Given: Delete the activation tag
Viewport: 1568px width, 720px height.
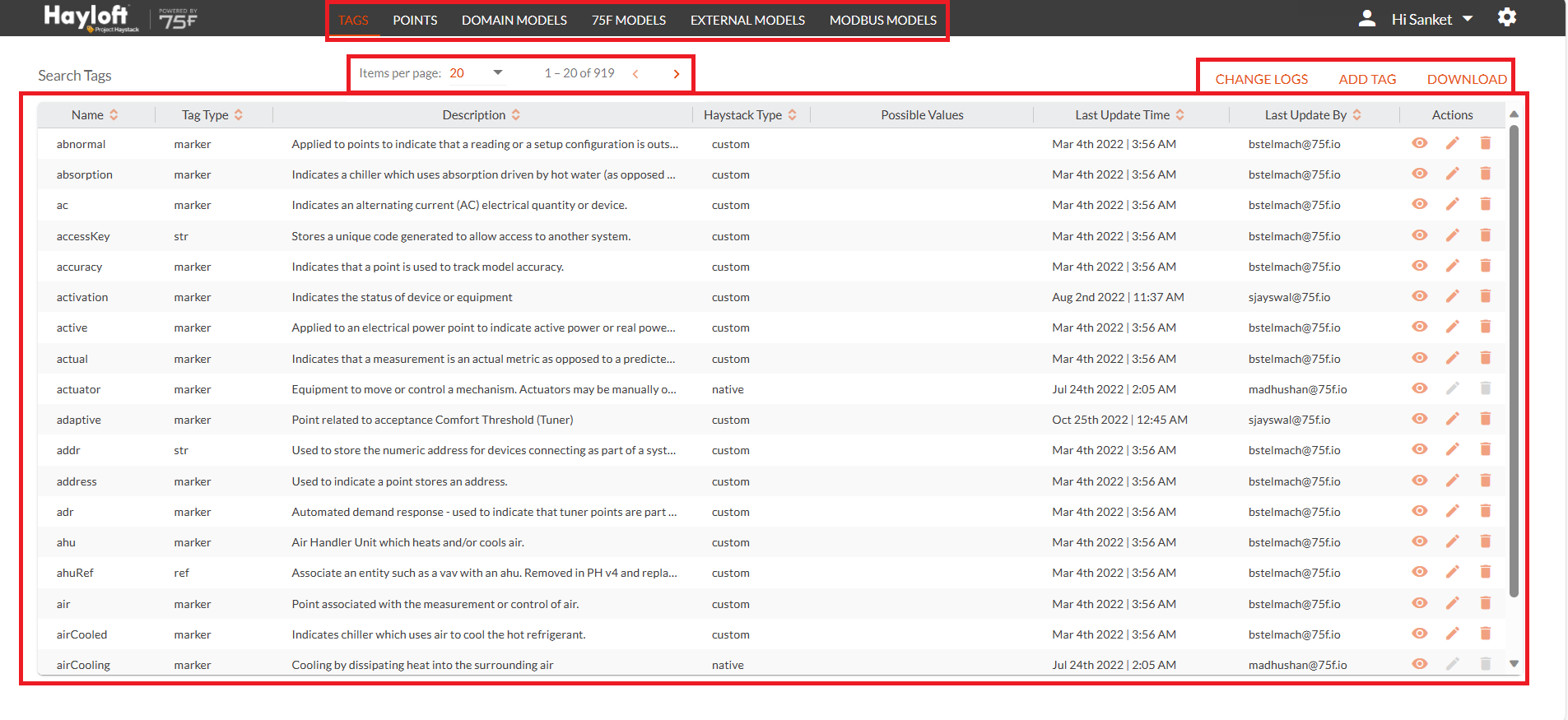Looking at the screenshot, I should click(x=1485, y=296).
